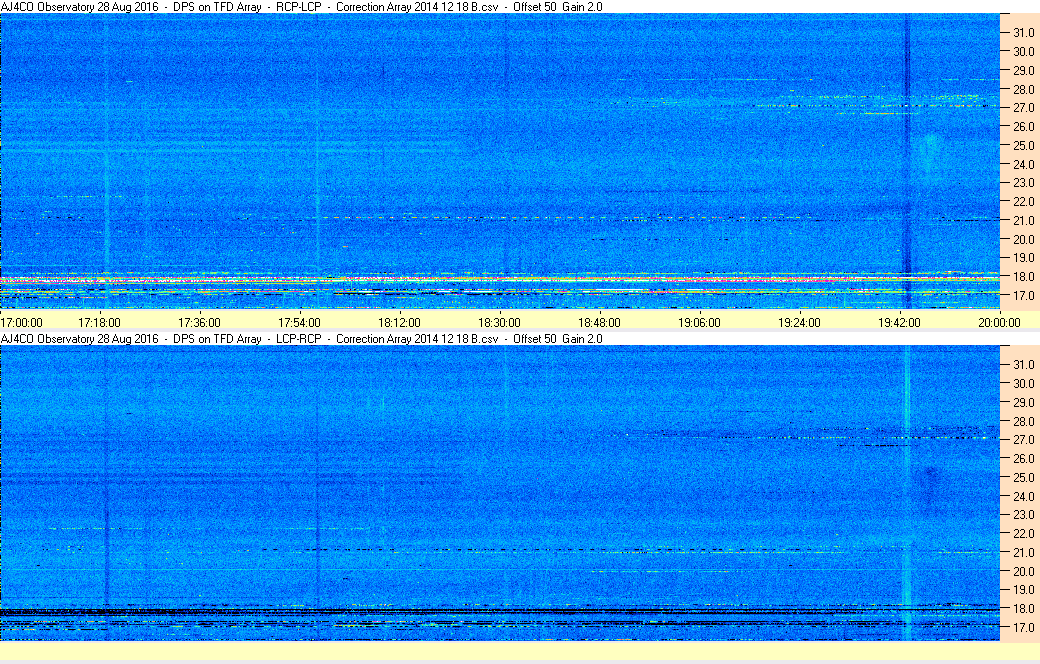This screenshot has width=1040, height=664.
Task: Select the 24.0 frequency label on LCP-RCP plot
Action: pos(1023,496)
